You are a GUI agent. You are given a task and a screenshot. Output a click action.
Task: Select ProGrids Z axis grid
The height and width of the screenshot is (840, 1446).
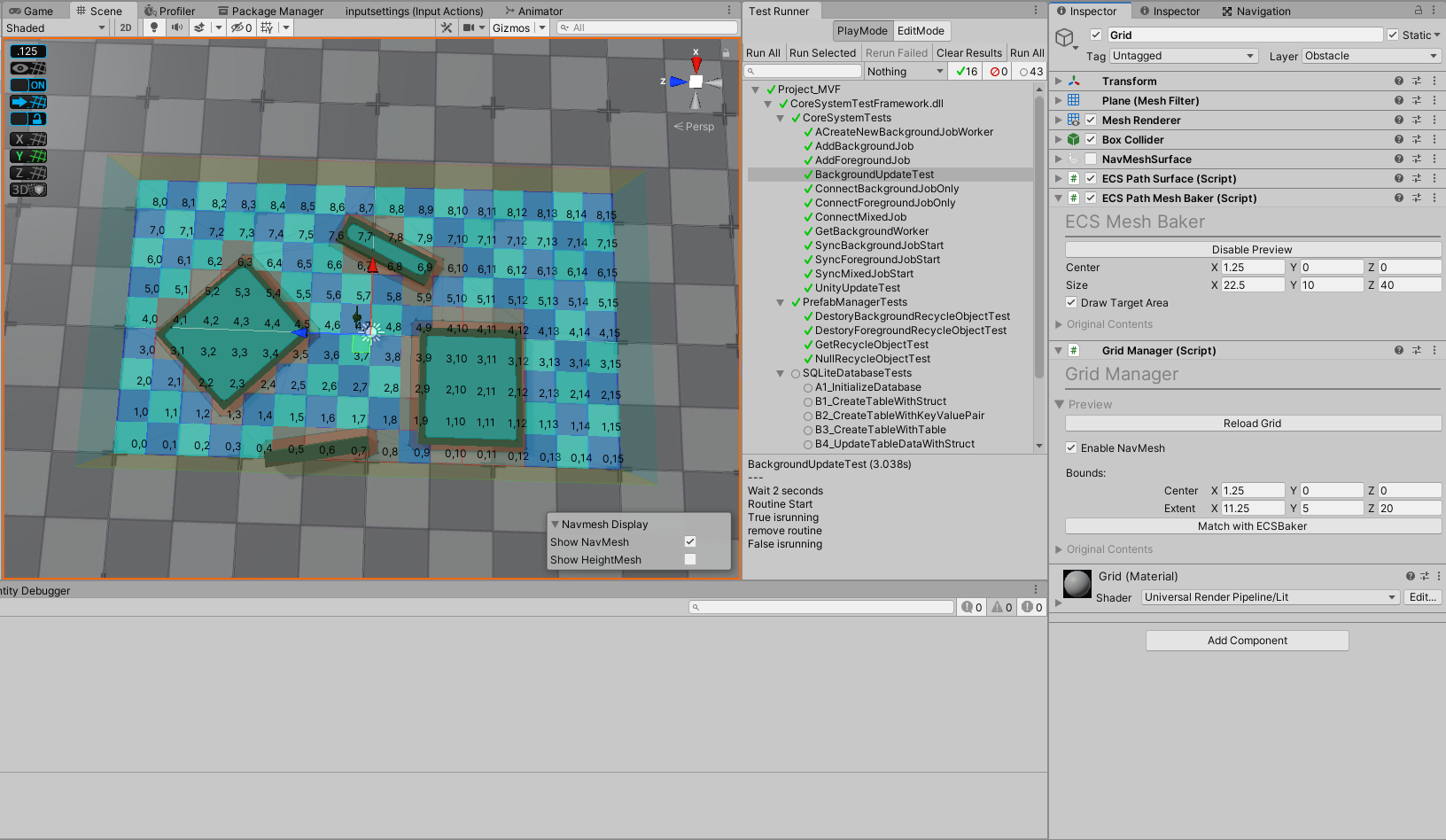coord(28,173)
